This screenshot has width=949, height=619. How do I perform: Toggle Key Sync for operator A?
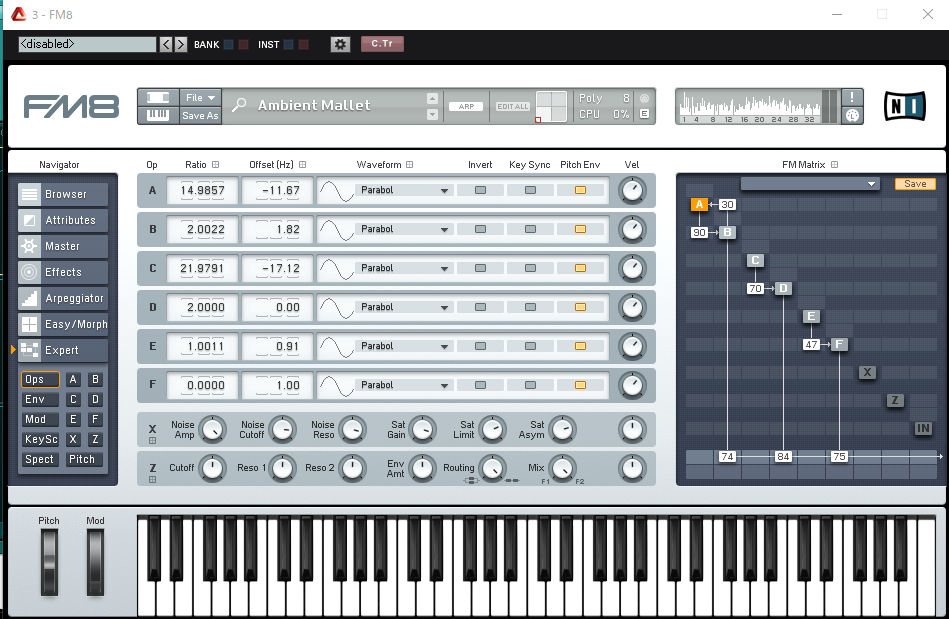coord(530,190)
